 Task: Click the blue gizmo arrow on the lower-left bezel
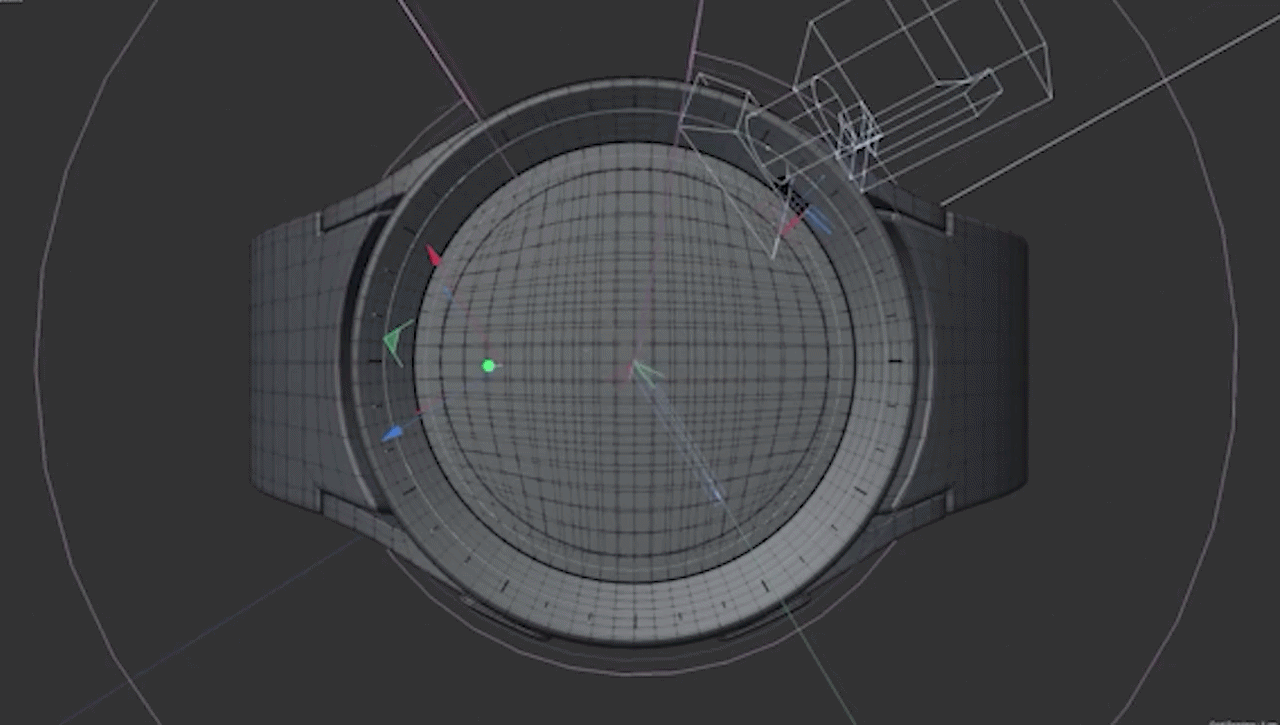[x=392, y=434]
